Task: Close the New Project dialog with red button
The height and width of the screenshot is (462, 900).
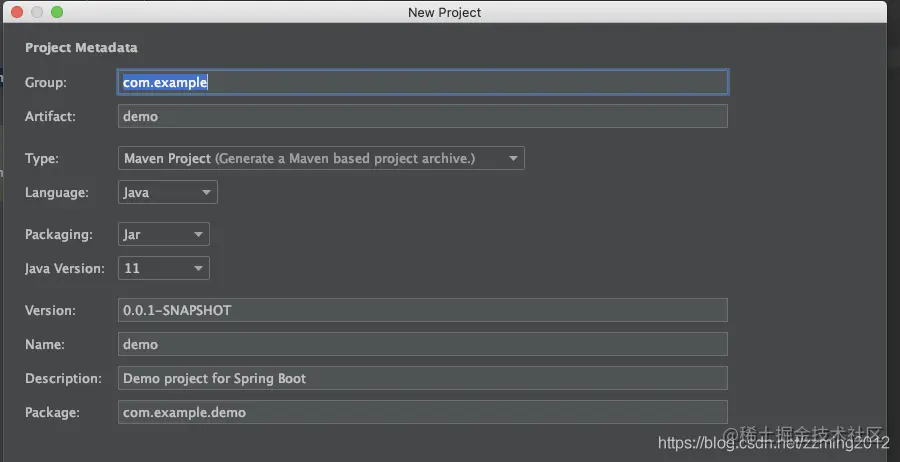Action: [x=17, y=12]
